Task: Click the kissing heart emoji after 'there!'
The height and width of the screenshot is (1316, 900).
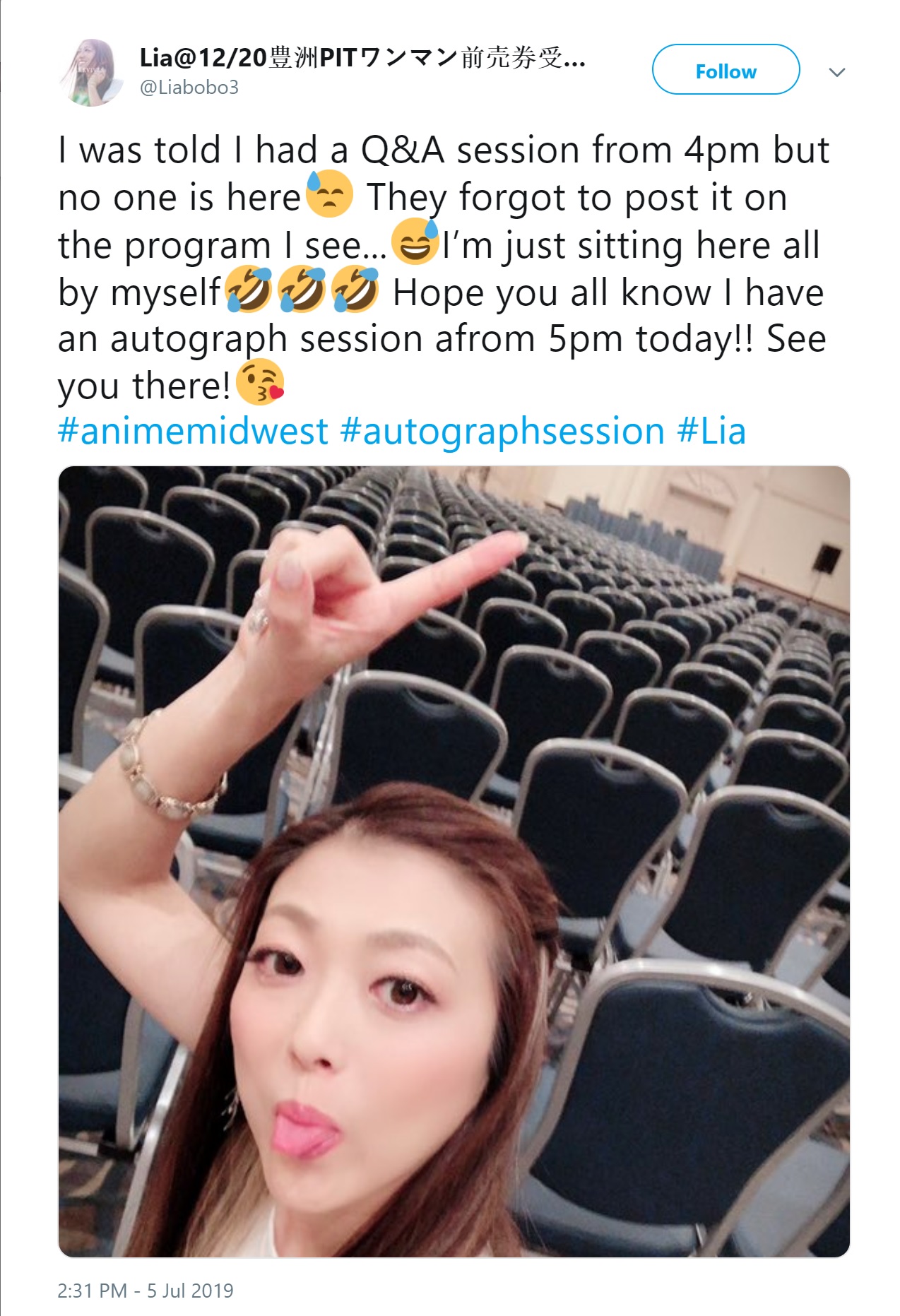Action: click(x=260, y=382)
